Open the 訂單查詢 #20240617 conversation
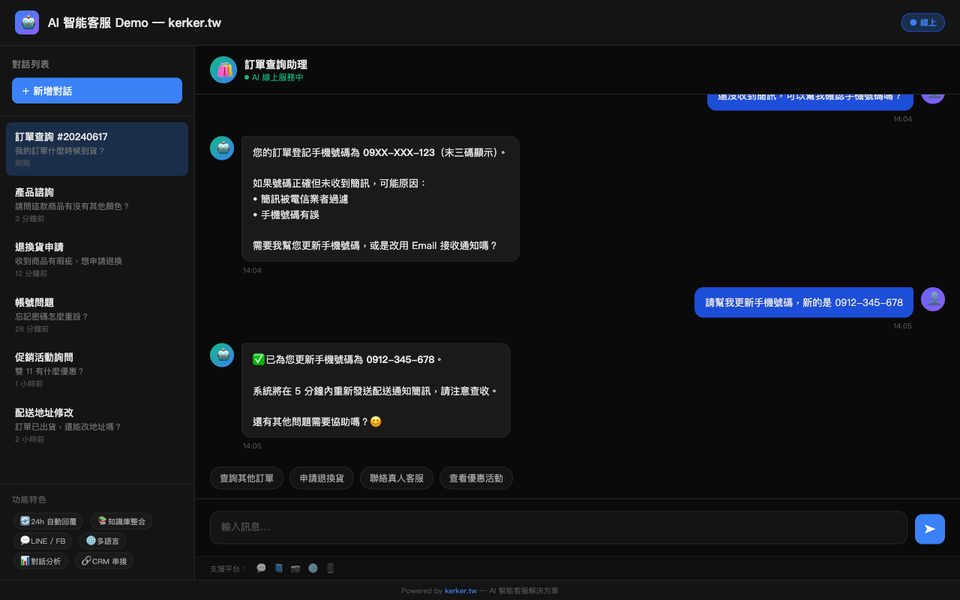 click(97, 149)
